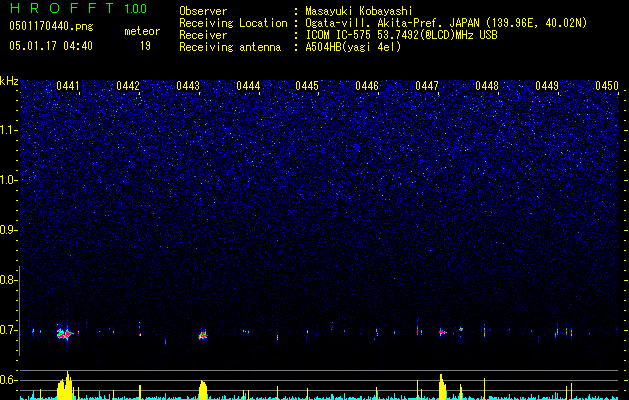Select the 0443 time marker
629x400 pixels.
(188, 87)
